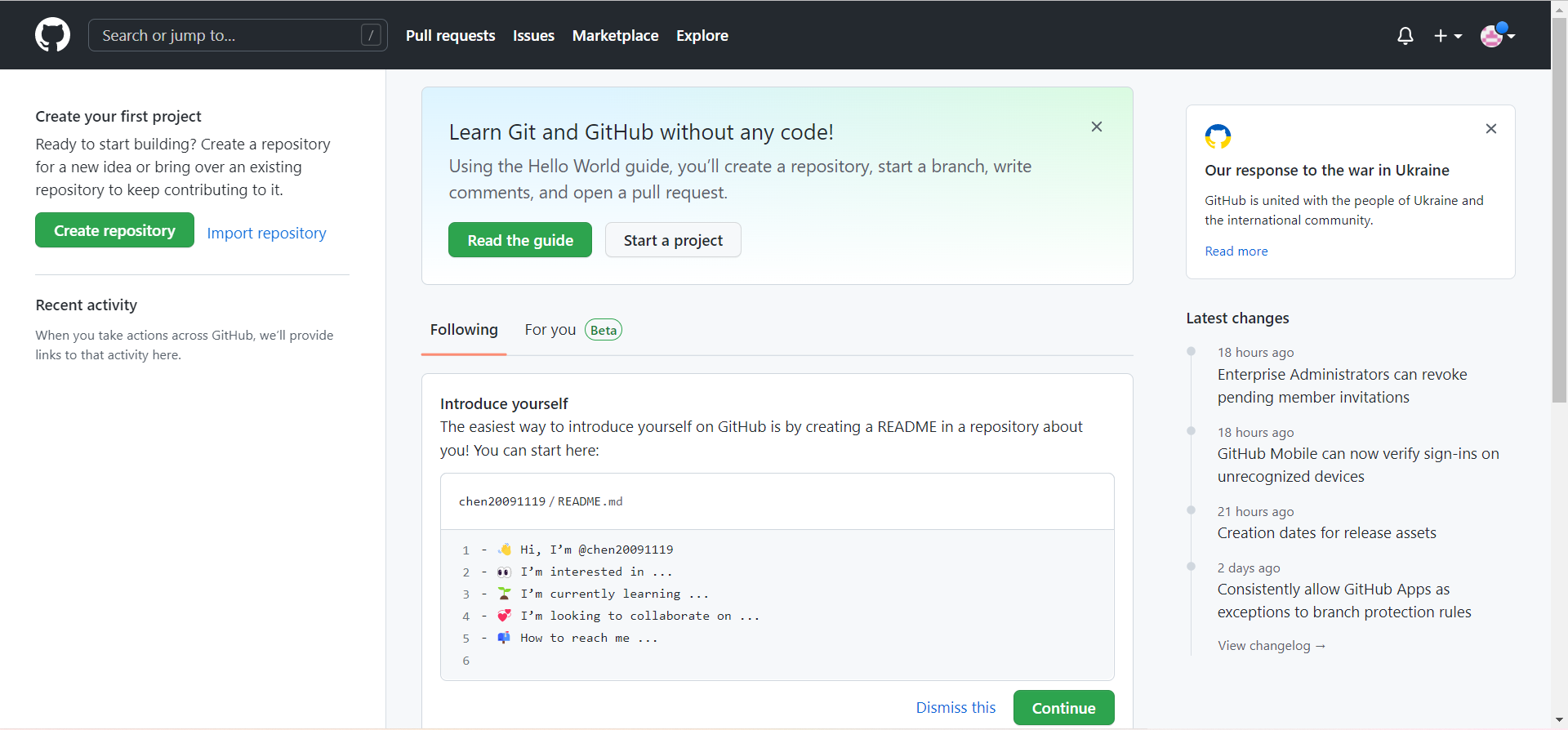Screen dimensions: 1568x730
Task: Open the plus create-new menu
Action: tap(1448, 36)
